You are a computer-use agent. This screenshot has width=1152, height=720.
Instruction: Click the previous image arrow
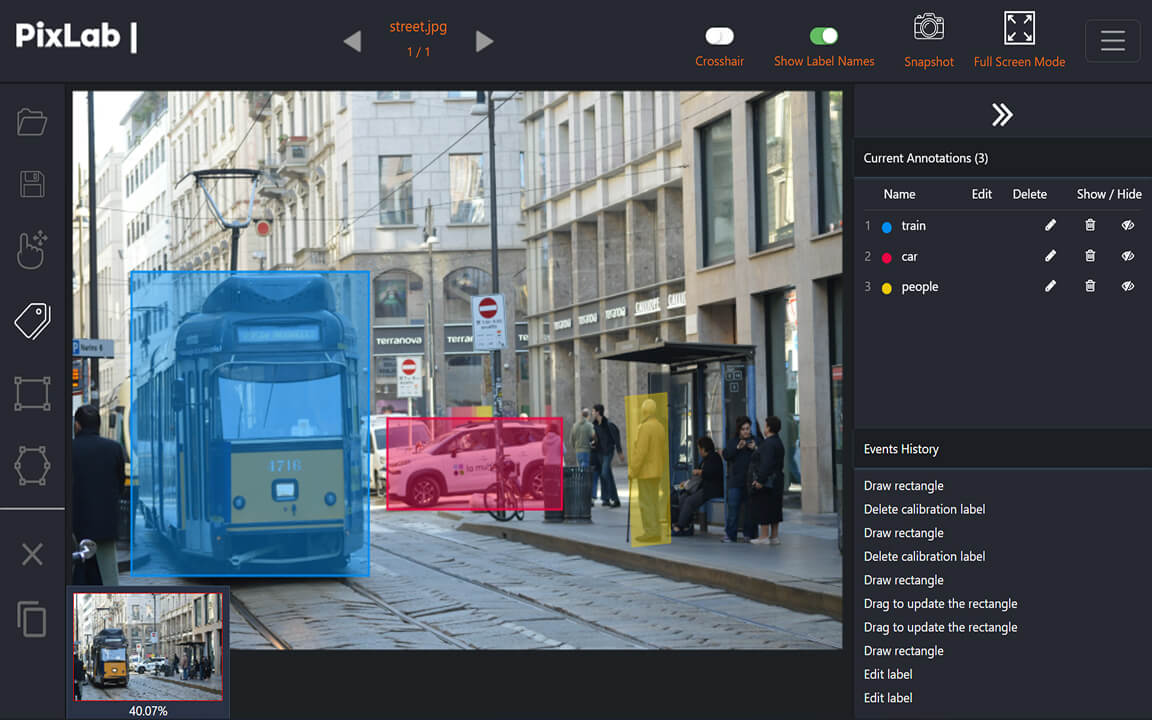pos(352,40)
